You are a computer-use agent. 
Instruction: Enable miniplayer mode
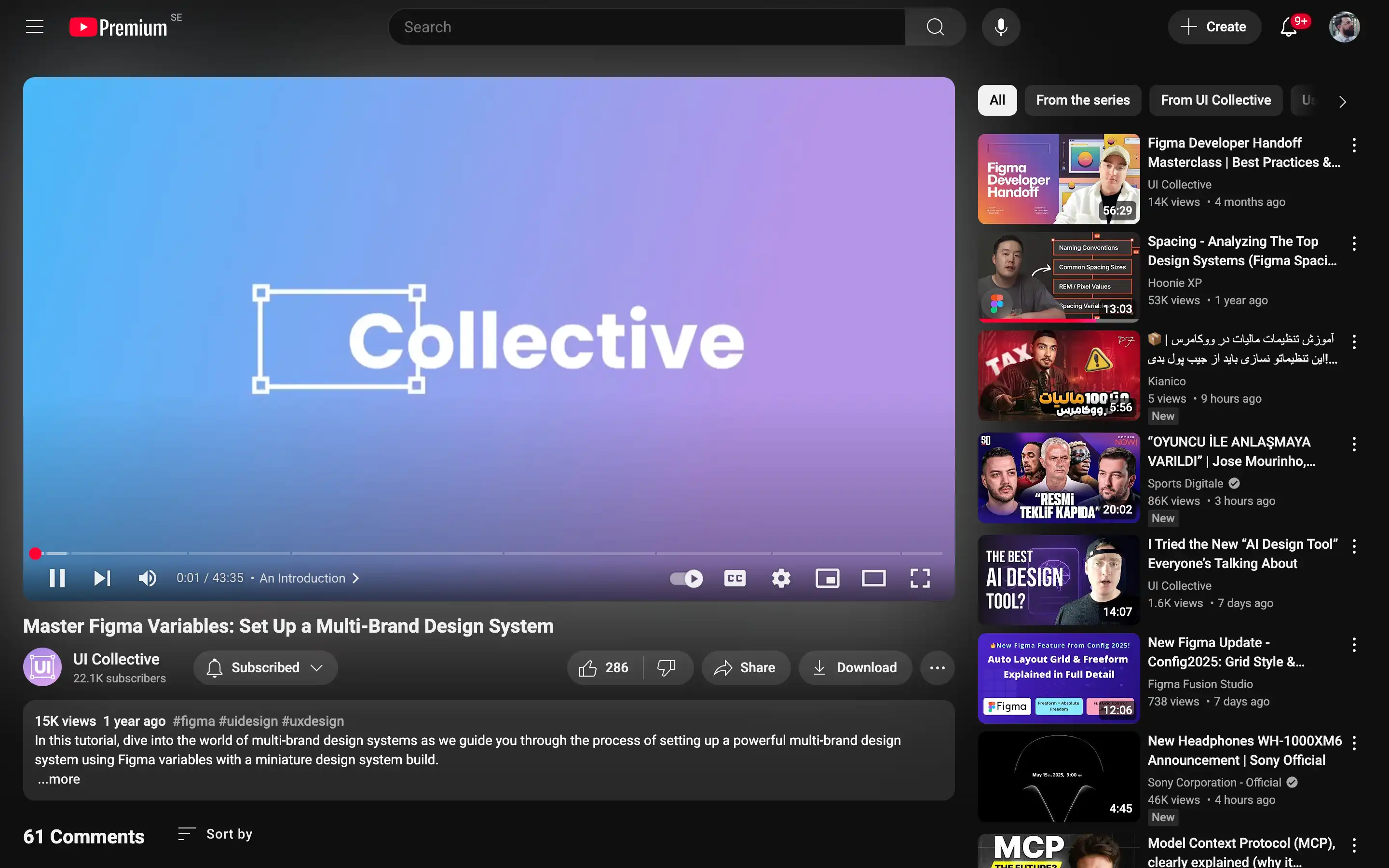(827, 578)
